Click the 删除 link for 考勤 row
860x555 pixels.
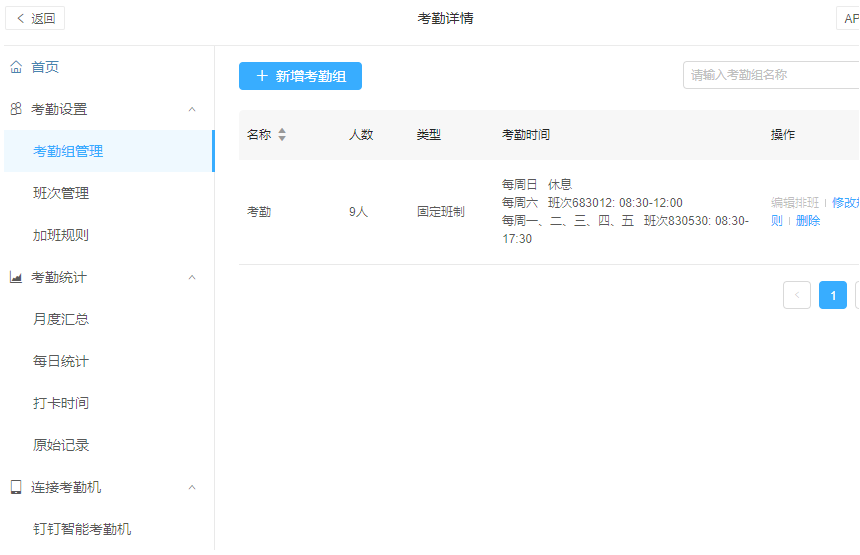click(x=808, y=221)
